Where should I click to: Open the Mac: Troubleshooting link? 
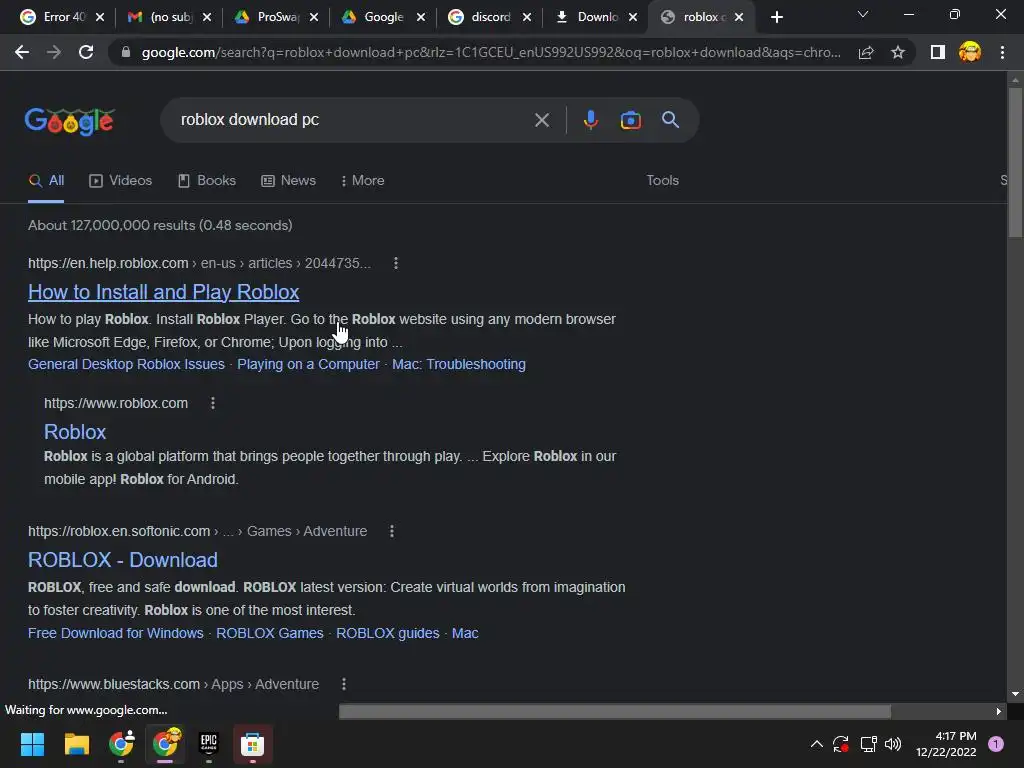point(458,364)
